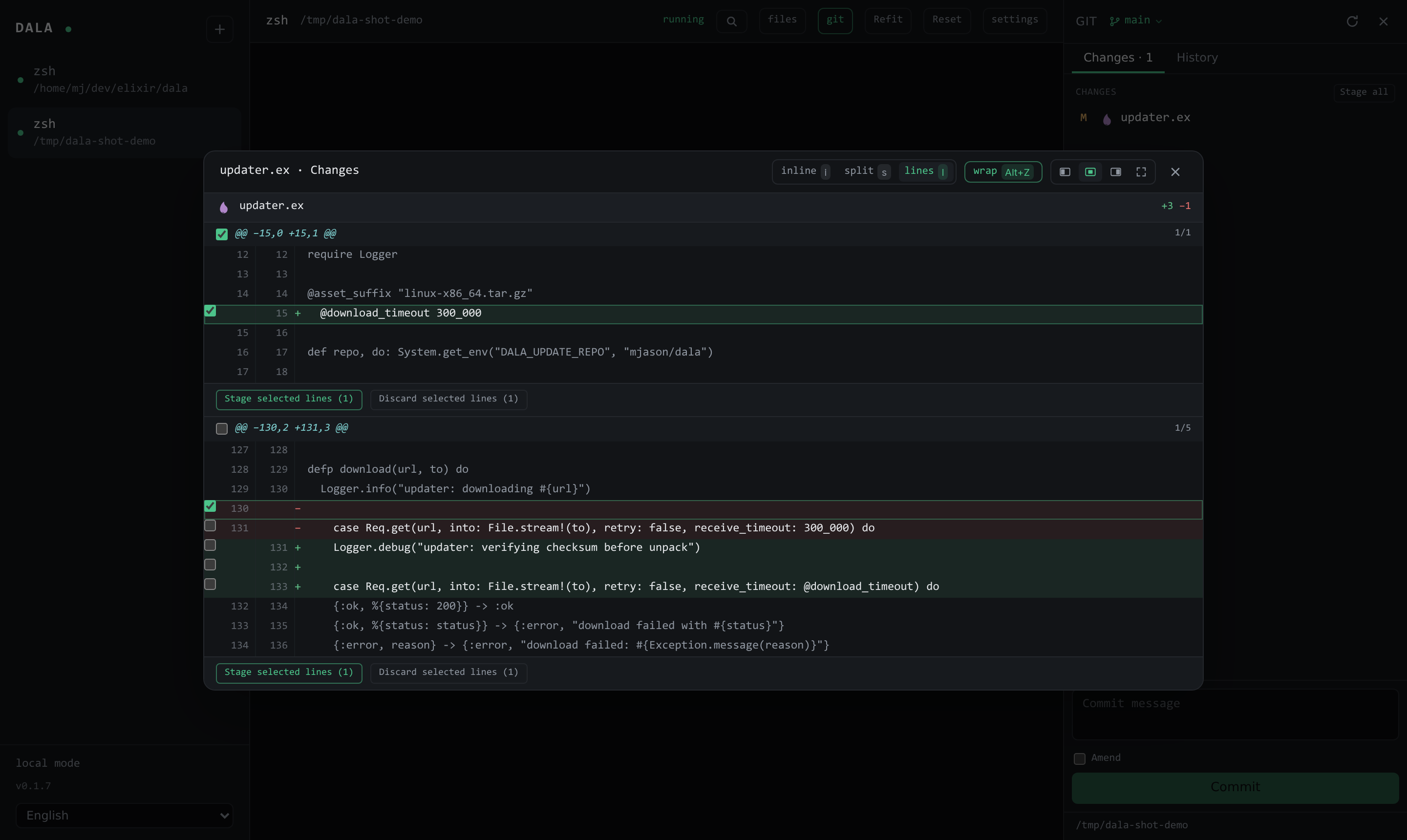Click Discard selected lines for the first hunk
The width and height of the screenshot is (1407, 840).
(448, 399)
